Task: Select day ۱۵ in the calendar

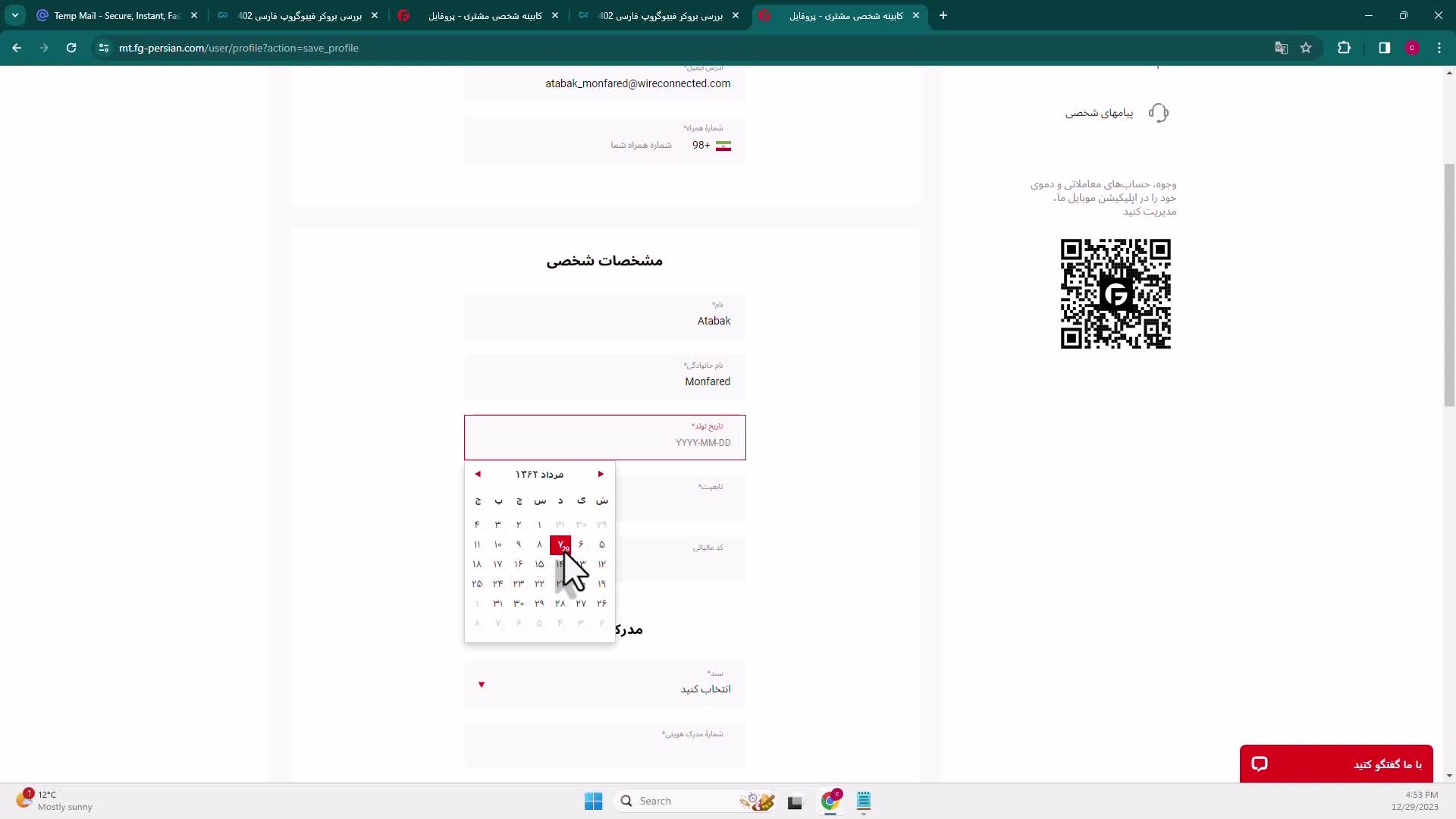Action: click(539, 564)
